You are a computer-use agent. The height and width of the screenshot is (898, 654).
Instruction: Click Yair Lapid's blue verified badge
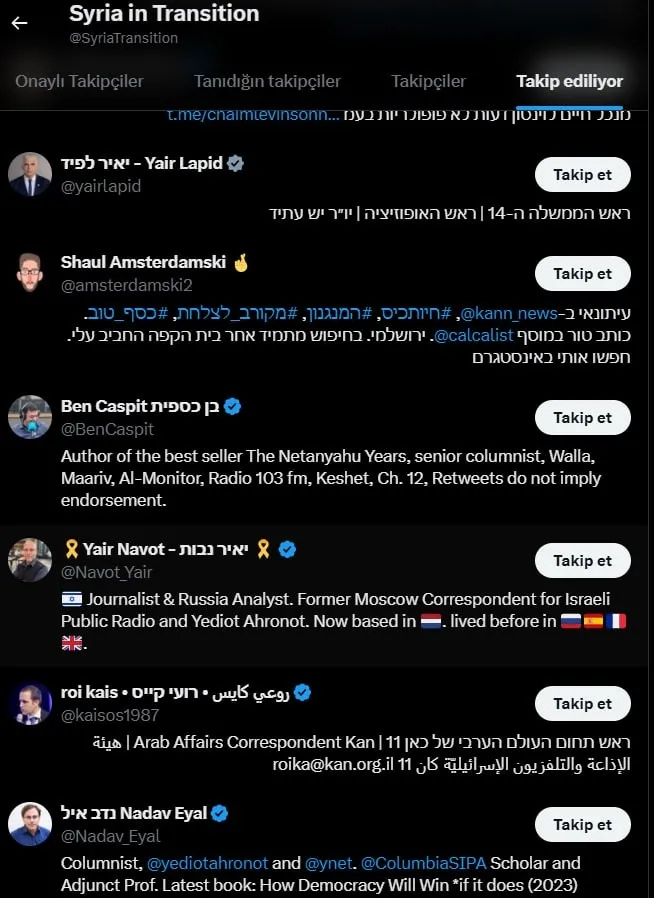click(x=233, y=162)
